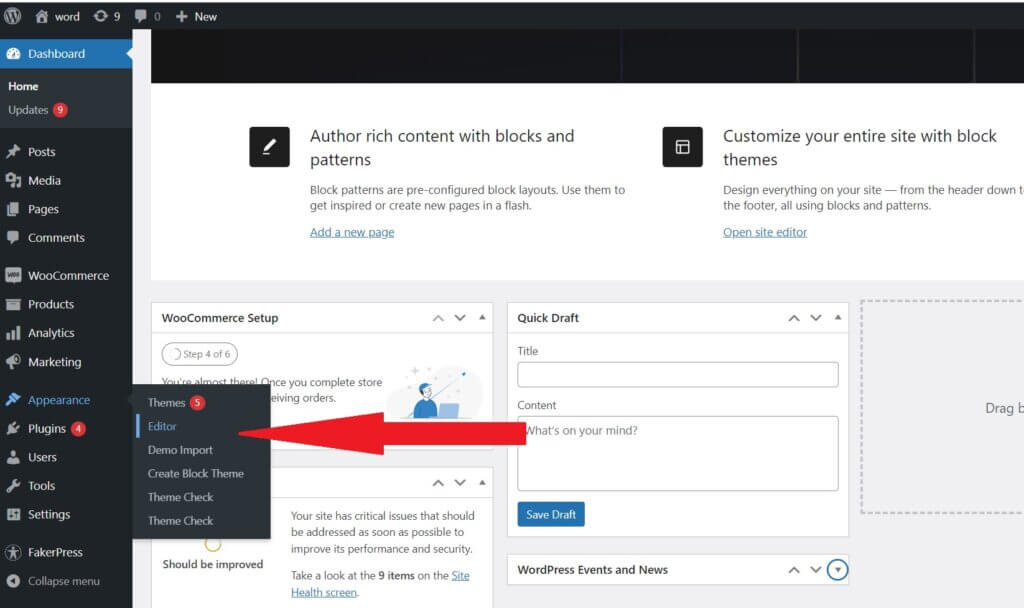
Task: Click the WooCommerce sidebar icon
Action: coord(13,276)
